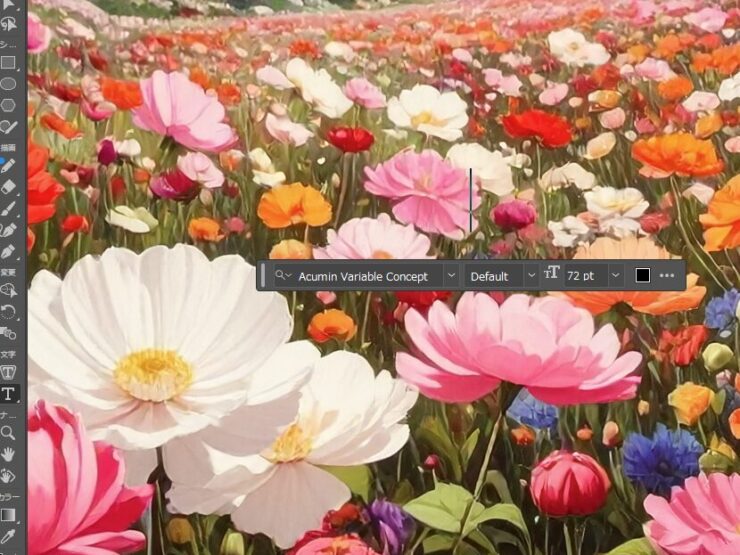
Task: Select the Rectangle shape tool
Action: click(x=8, y=62)
